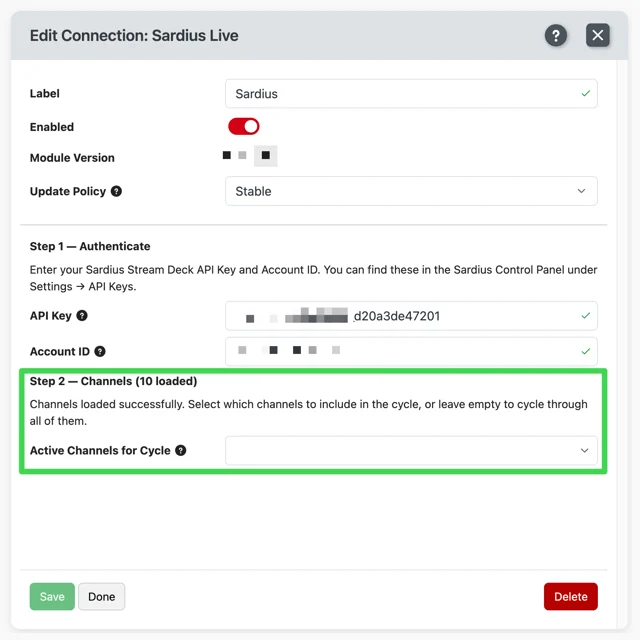Click the Save button
The height and width of the screenshot is (640, 640).
point(52,596)
